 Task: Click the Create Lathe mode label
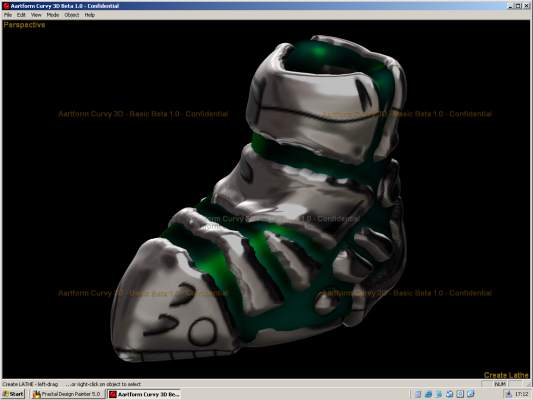point(506,375)
